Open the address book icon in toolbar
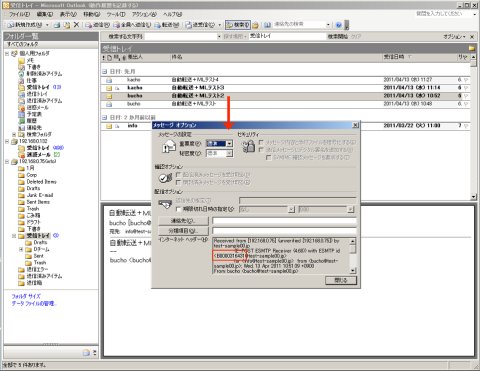480x371 pixels. pyautogui.click(x=267, y=25)
